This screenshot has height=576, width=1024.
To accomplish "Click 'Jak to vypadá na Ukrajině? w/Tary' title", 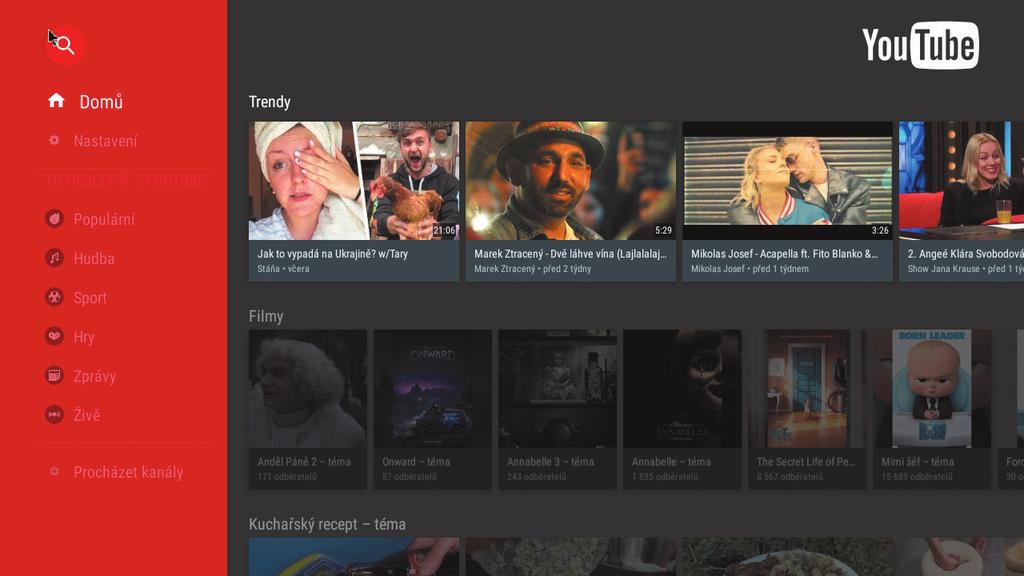I will coord(332,253).
